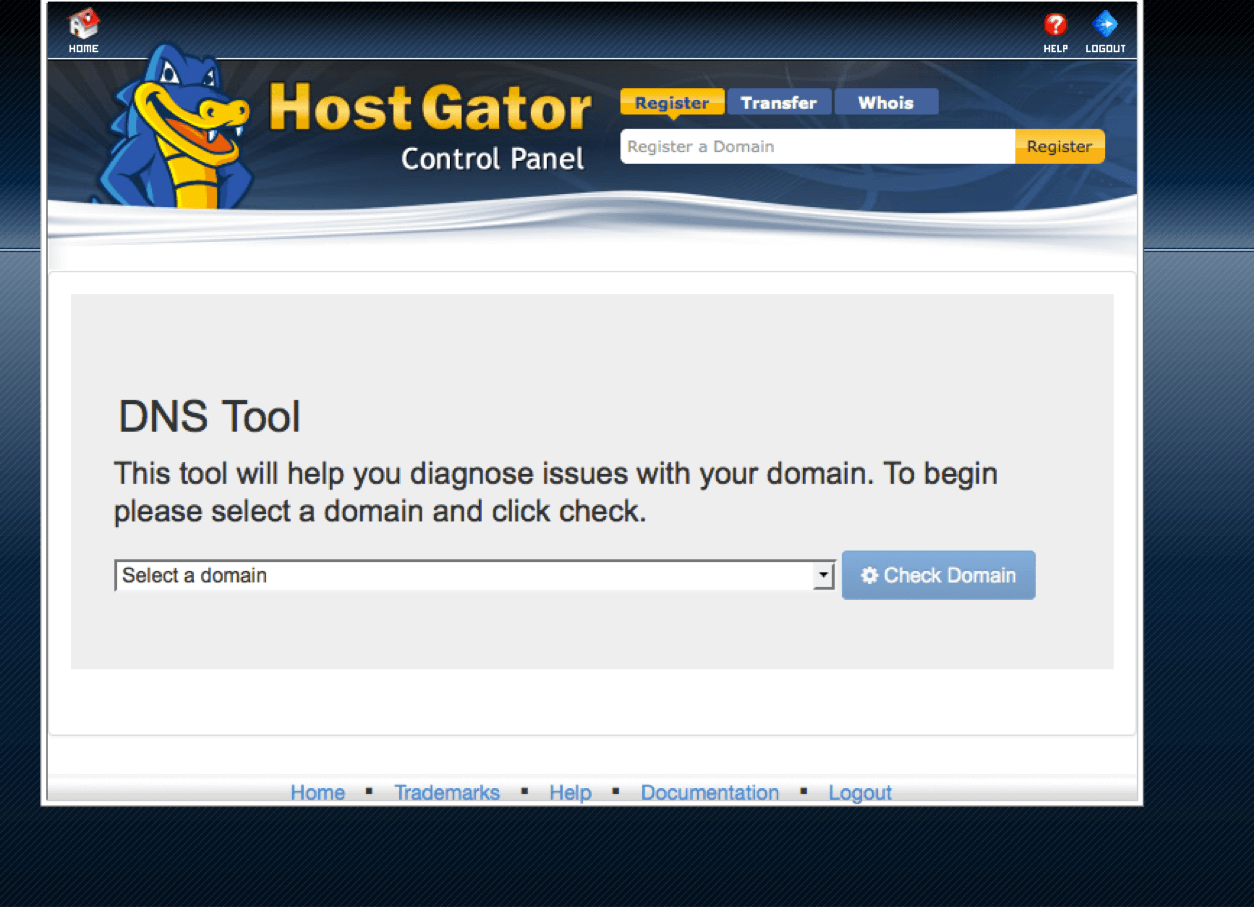Click the Logout arrow icon
This screenshot has width=1255, height=907.
[1105, 25]
